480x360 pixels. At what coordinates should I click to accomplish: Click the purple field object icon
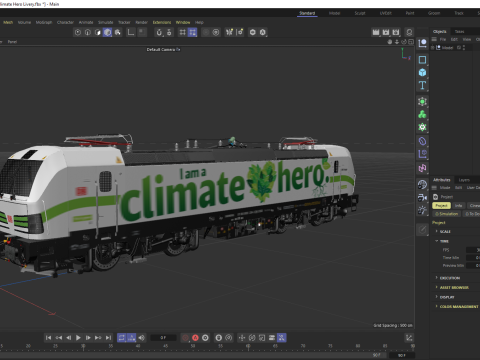(422, 154)
